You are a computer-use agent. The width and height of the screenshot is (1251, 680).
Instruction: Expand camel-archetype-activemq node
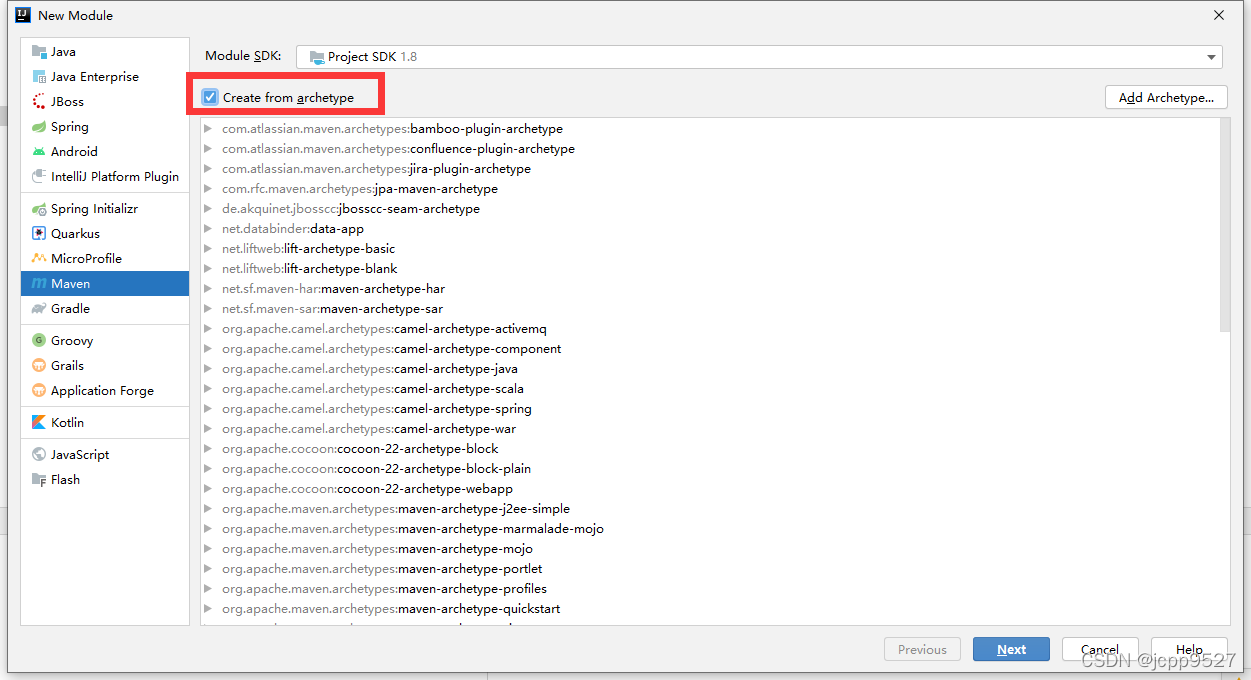click(208, 329)
